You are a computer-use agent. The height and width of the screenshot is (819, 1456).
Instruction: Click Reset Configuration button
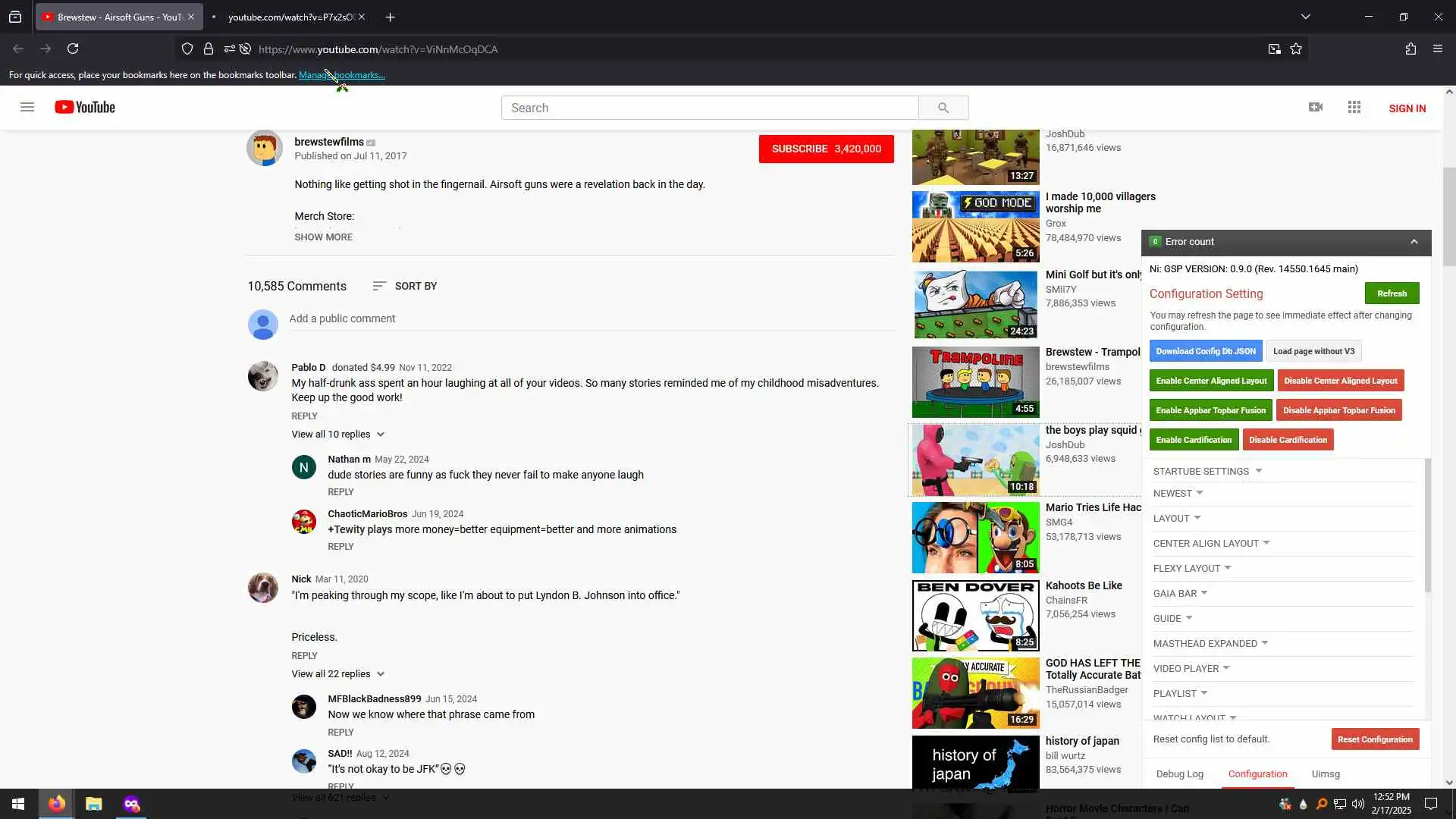pos(1375,739)
